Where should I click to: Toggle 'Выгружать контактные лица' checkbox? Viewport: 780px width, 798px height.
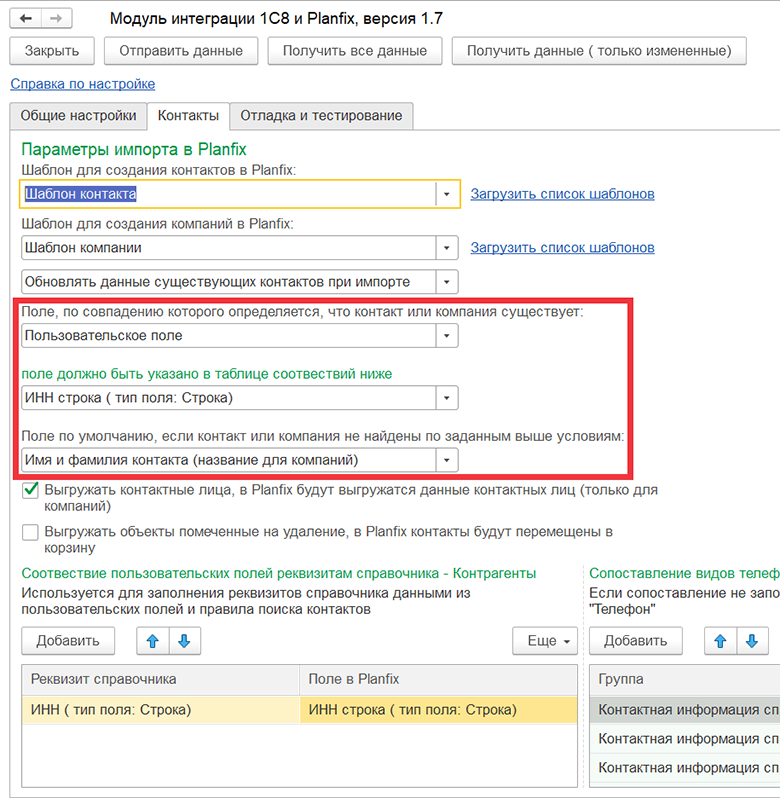click(31, 491)
